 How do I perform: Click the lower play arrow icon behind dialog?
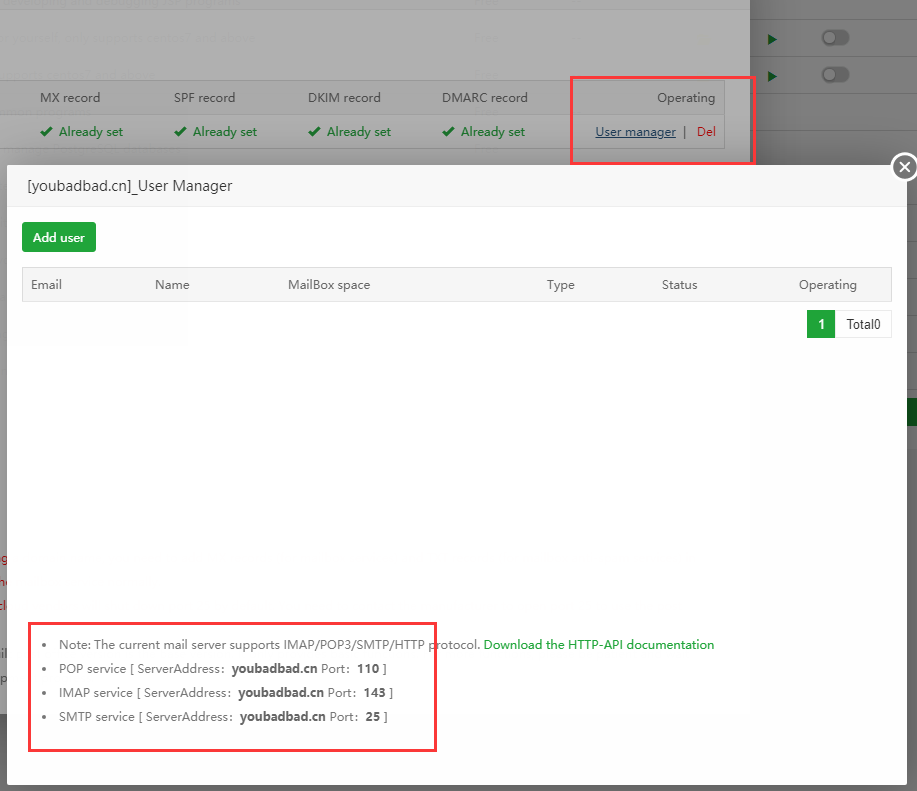pos(772,77)
